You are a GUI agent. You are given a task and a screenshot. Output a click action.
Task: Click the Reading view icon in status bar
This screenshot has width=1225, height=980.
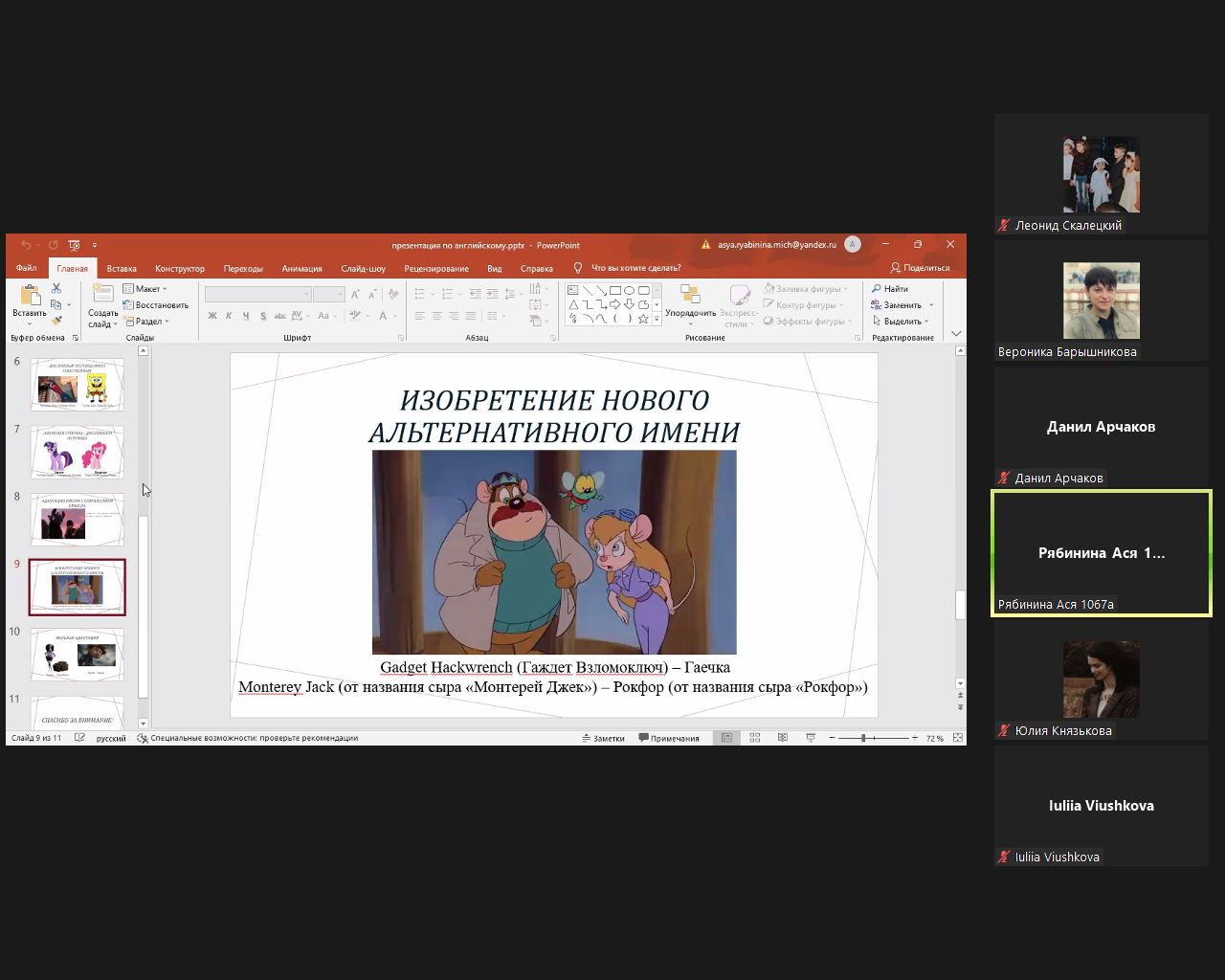783,738
